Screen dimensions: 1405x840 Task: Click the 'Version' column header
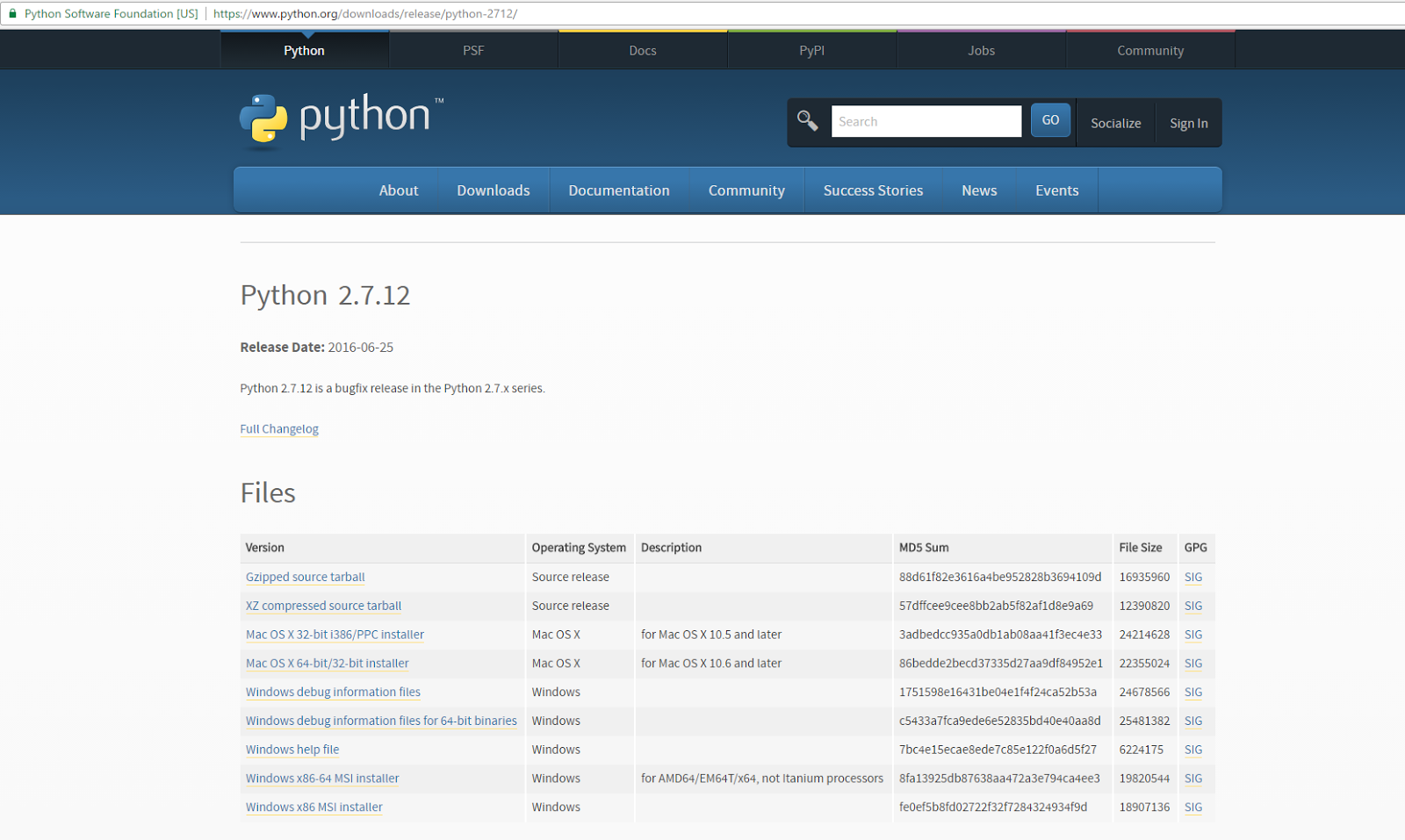point(265,548)
